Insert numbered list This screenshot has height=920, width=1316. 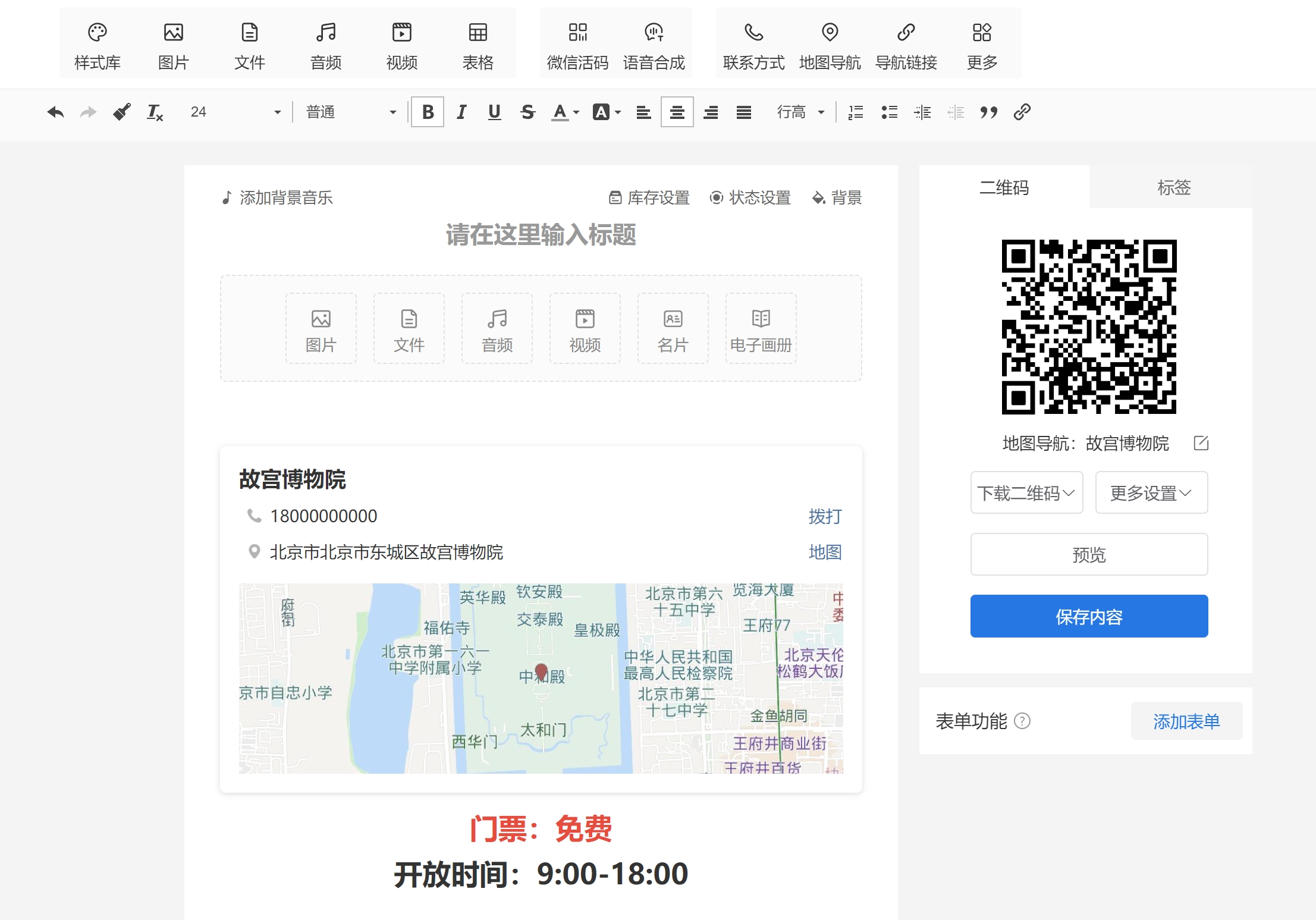856,112
